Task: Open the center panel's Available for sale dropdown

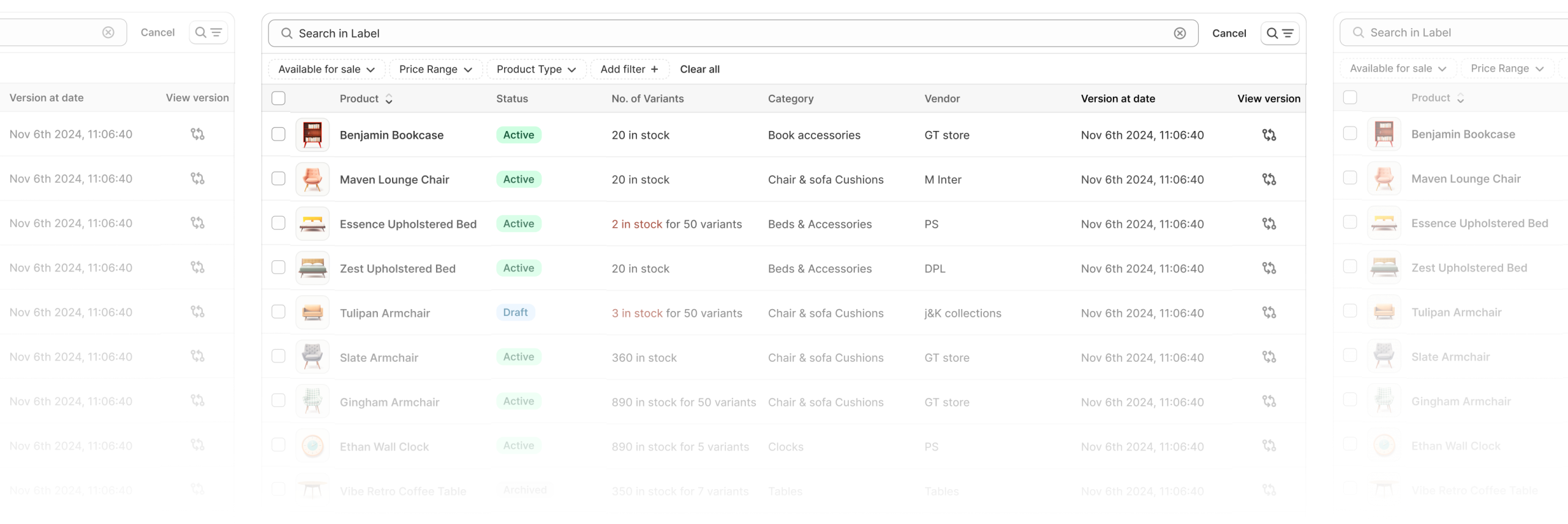Action: [x=326, y=69]
